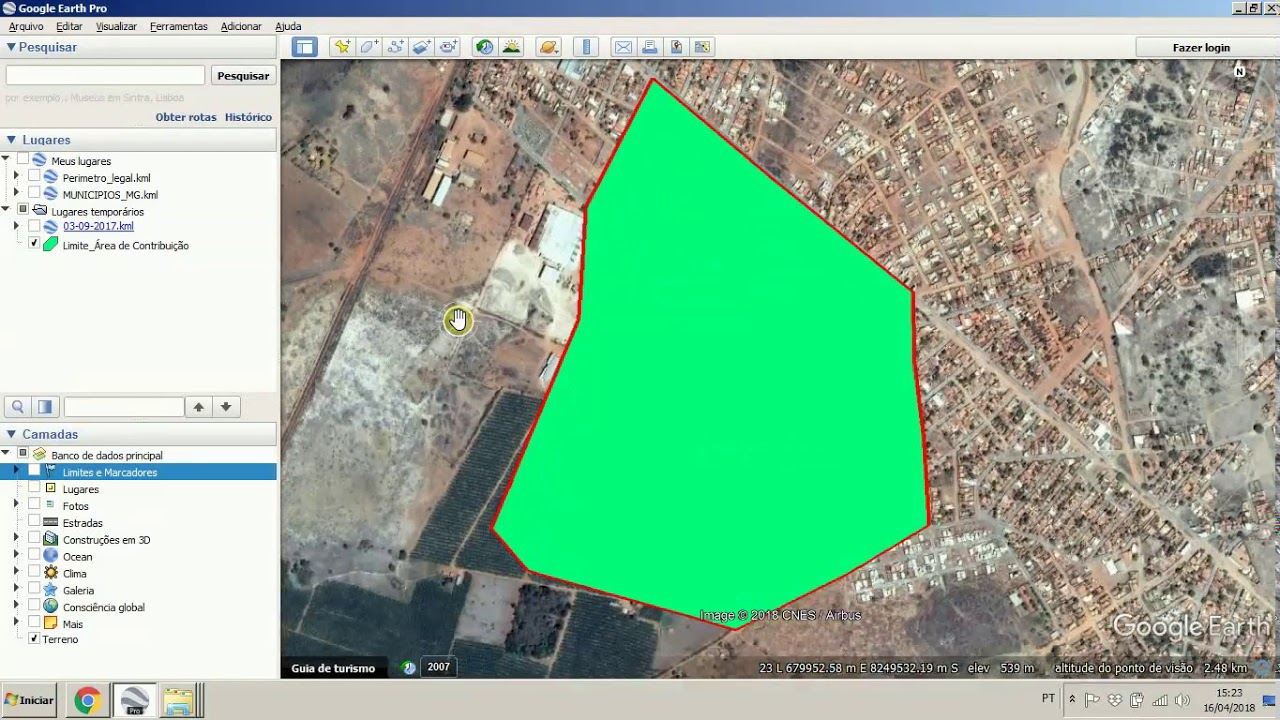Expand the 03-09-2017.kml node
Viewport: 1280px width, 720px height.
[x=15, y=226]
